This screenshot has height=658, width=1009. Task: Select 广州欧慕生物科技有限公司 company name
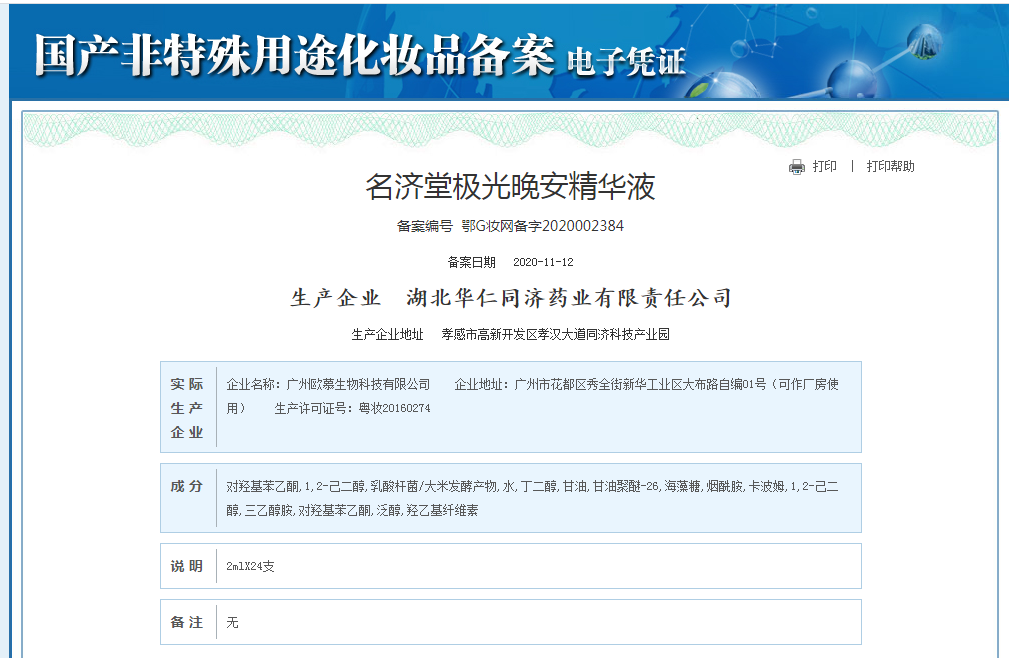(x=358, y=385)
